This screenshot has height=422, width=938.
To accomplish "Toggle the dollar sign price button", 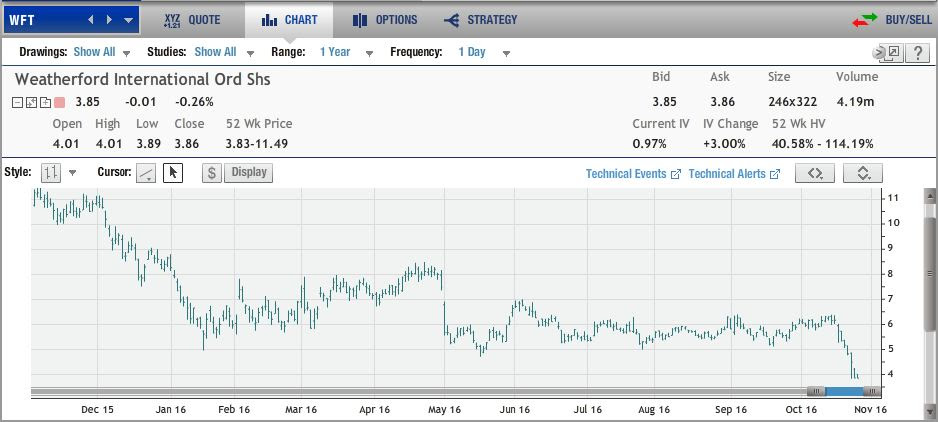I will click(x=212, y=173).
